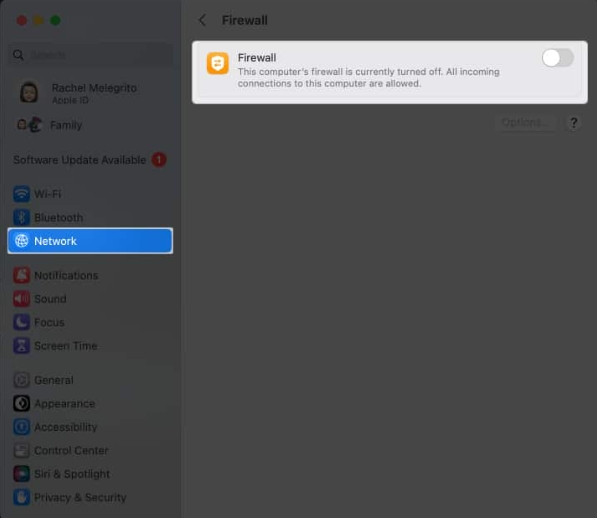The width and height of the screenshot is (597, 518).
Task: Select the Wi-Fi icon in sidebar
Action: tap(22, 194)
